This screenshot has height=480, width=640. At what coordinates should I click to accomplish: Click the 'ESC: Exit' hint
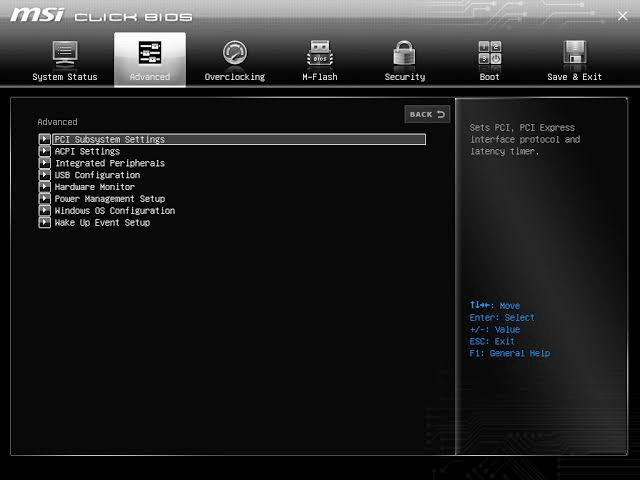[x=492, y=341]
